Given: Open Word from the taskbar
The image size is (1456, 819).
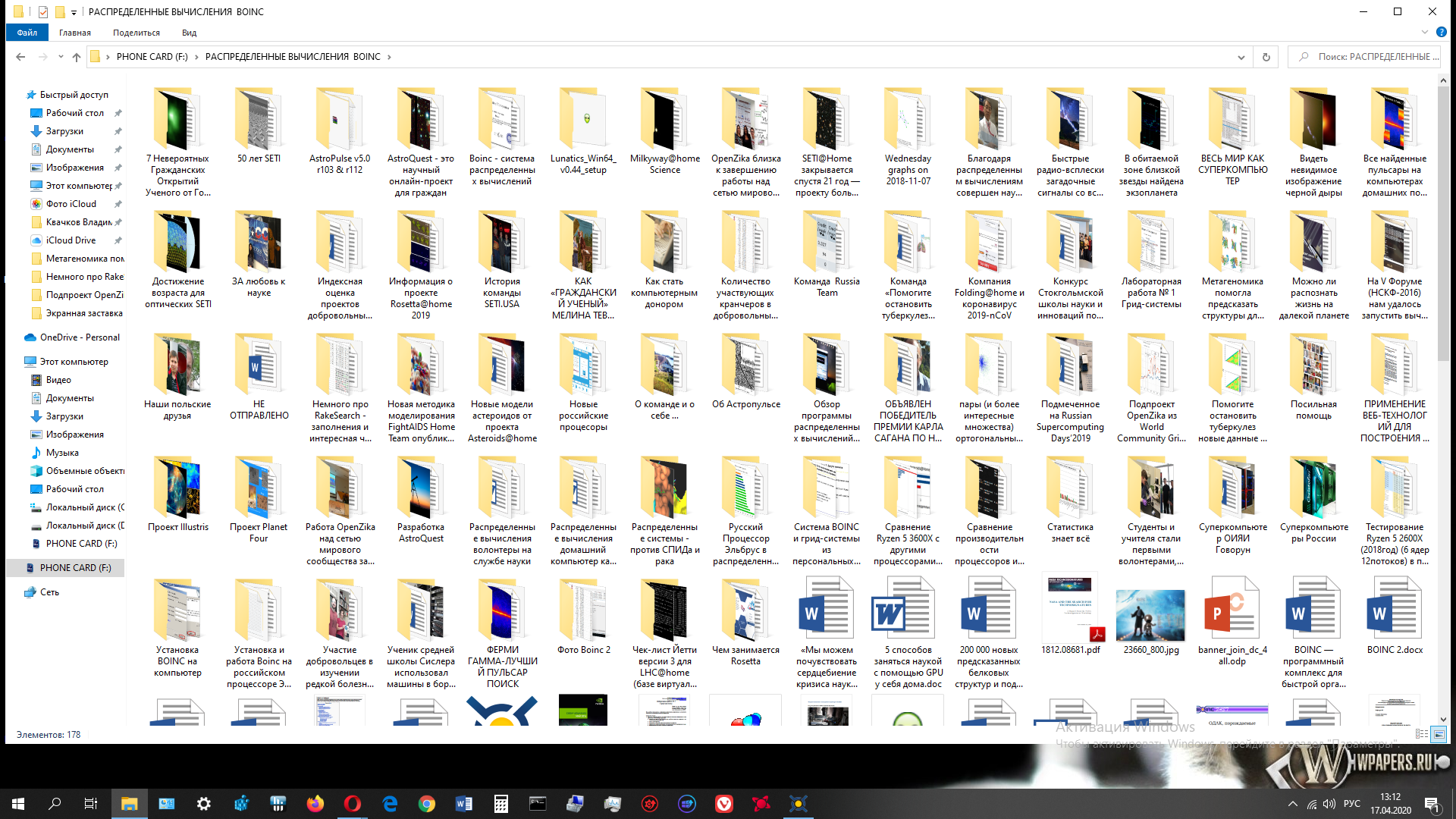Looking at the screenshot, I should (463, 803).
